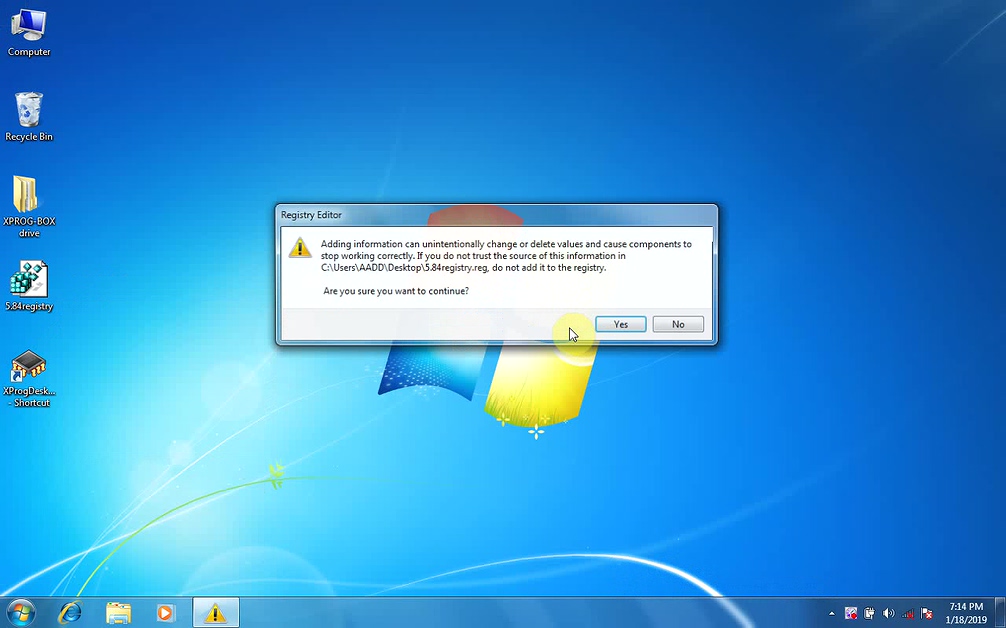The width and height of the screenshot is (1006, 628).
Task: Click 'Are you sure you want to continue?' text
Action: pos(396,291)
